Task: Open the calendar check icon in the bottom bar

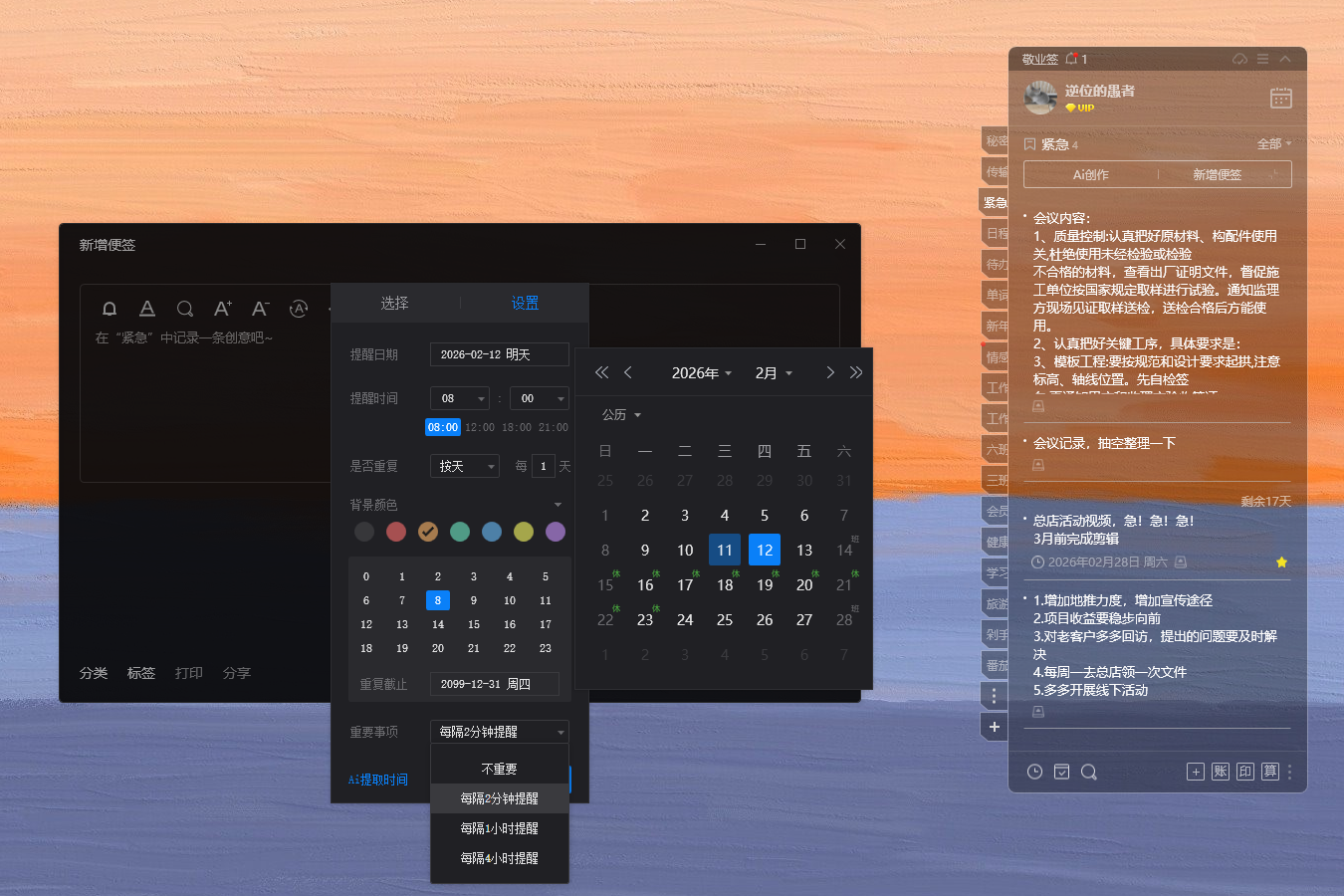Action: click(x=1061, y=772)
